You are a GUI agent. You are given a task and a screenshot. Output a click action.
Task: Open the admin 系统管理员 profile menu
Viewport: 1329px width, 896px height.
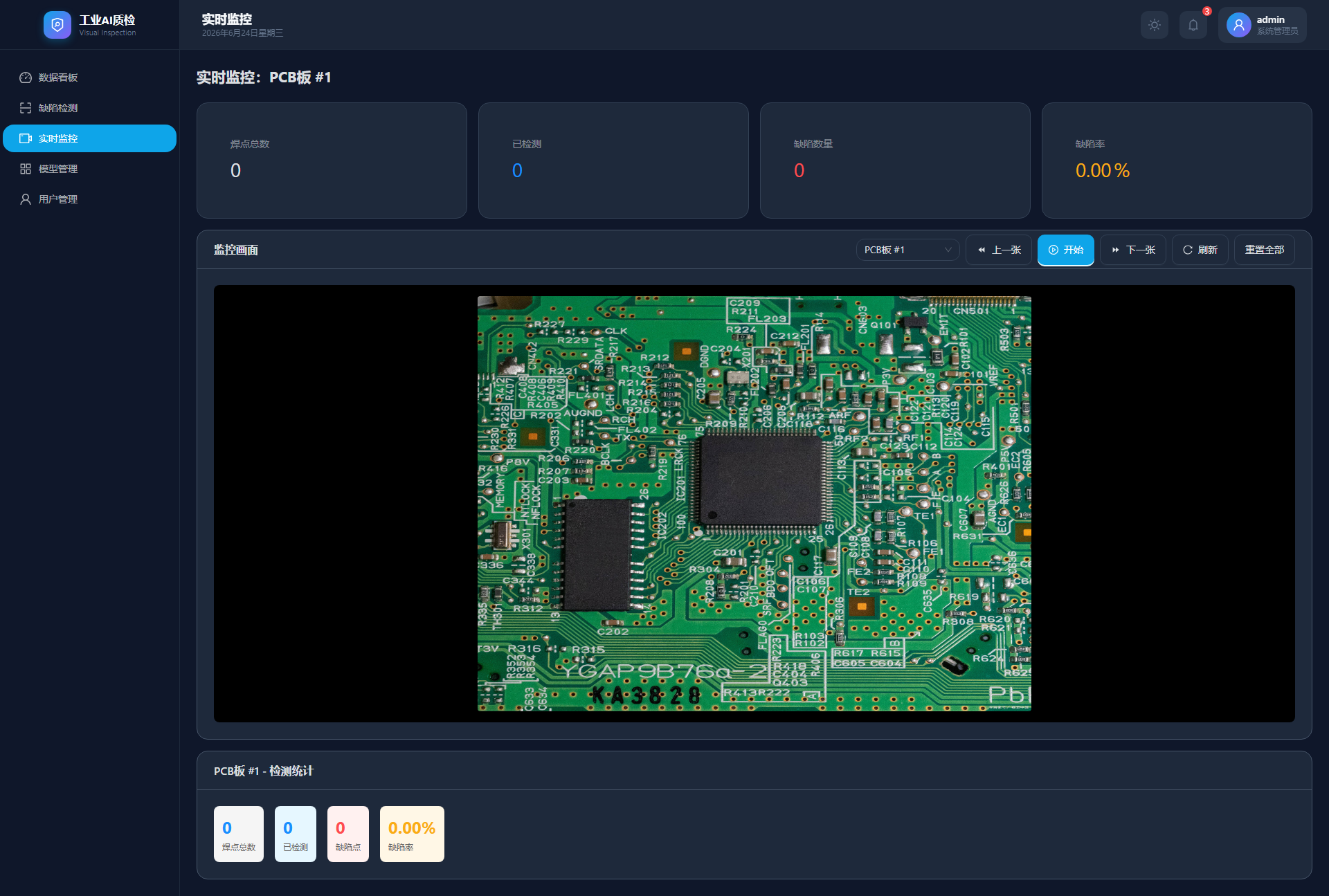(1262, 25)
